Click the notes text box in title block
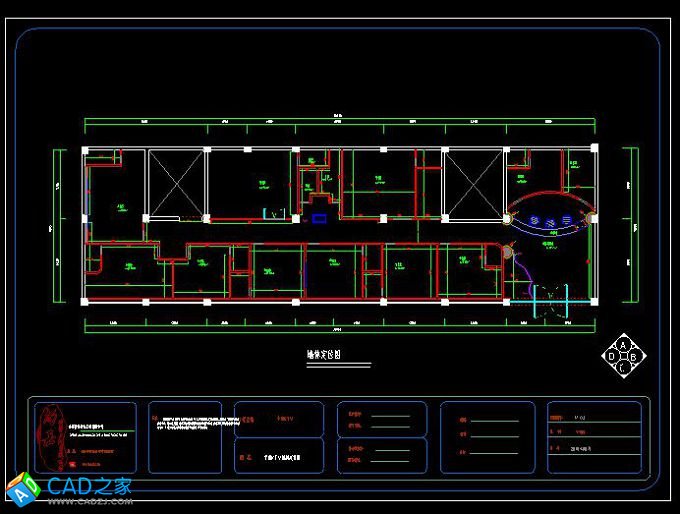 click(186, 437)
